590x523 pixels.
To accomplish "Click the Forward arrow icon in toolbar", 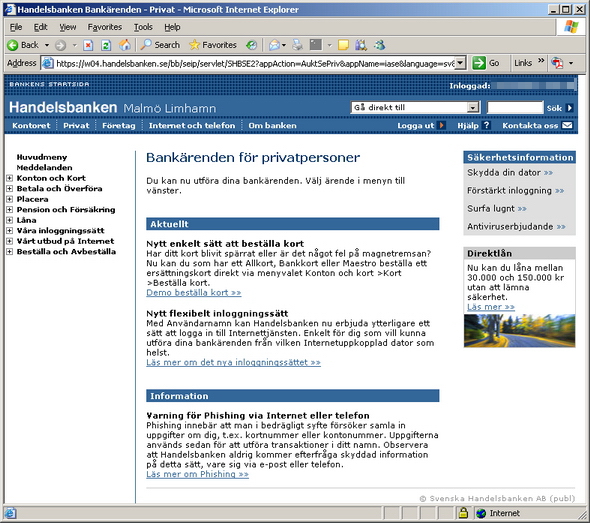I will (60, 45).
